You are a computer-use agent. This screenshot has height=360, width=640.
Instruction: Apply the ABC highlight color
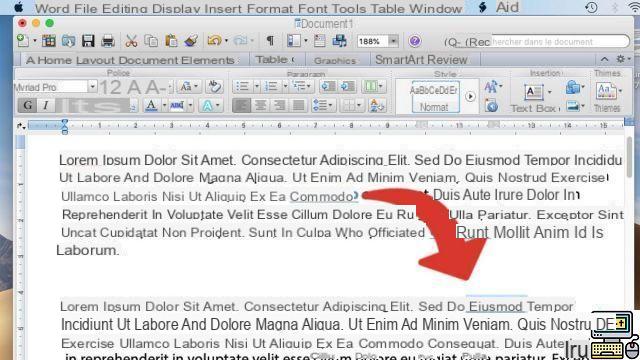click(177, 106)
